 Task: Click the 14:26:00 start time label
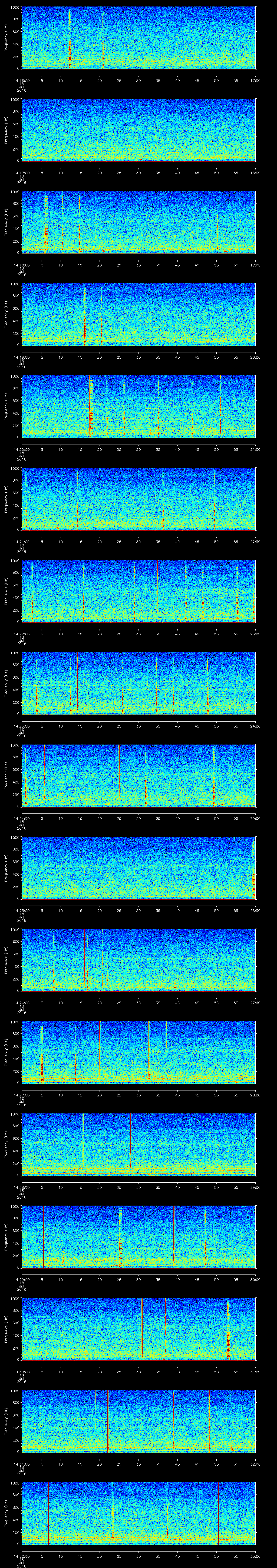point(21,1003)
